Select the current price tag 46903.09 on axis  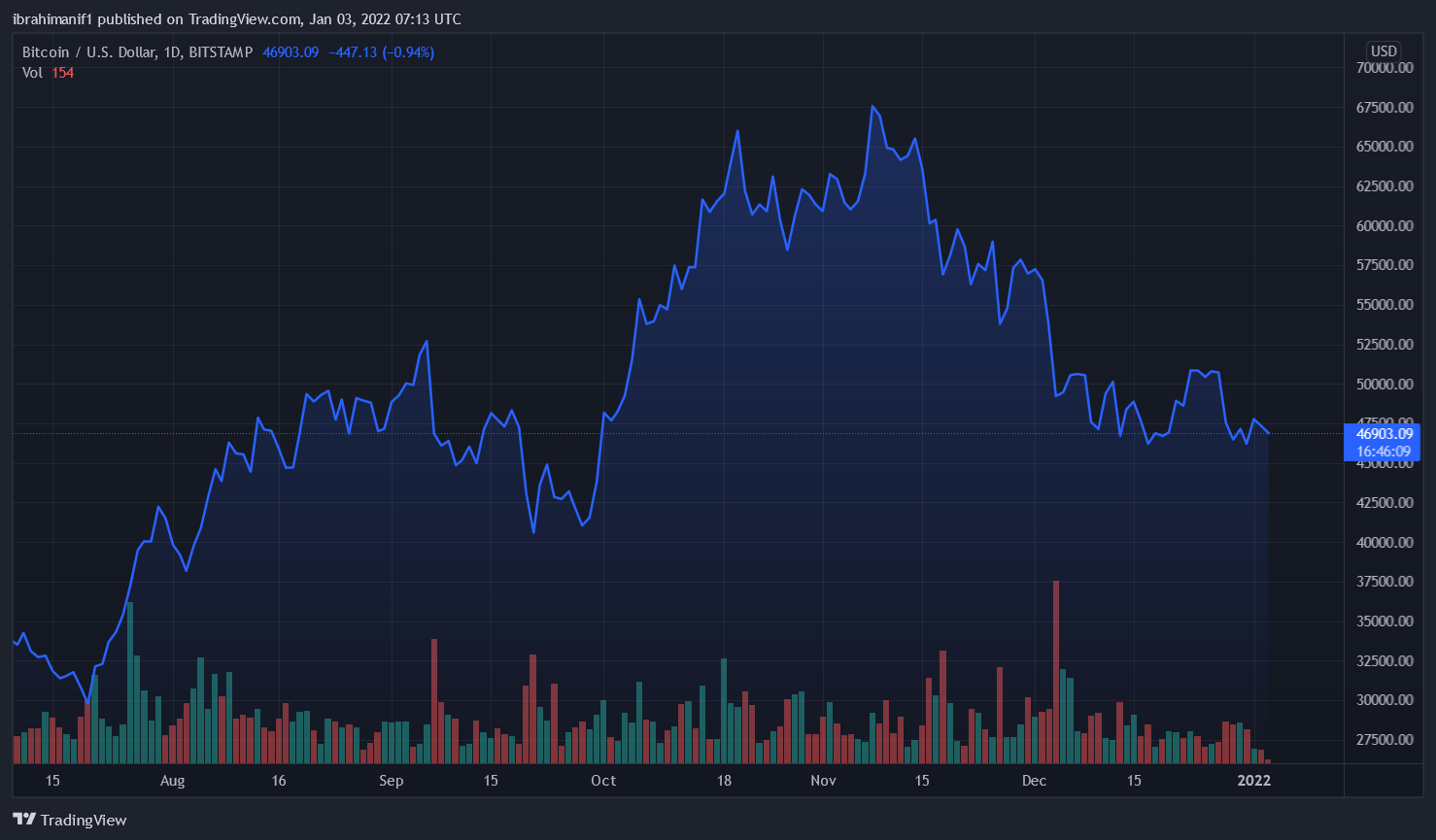pyautogui.click(x=1384, y=434)
